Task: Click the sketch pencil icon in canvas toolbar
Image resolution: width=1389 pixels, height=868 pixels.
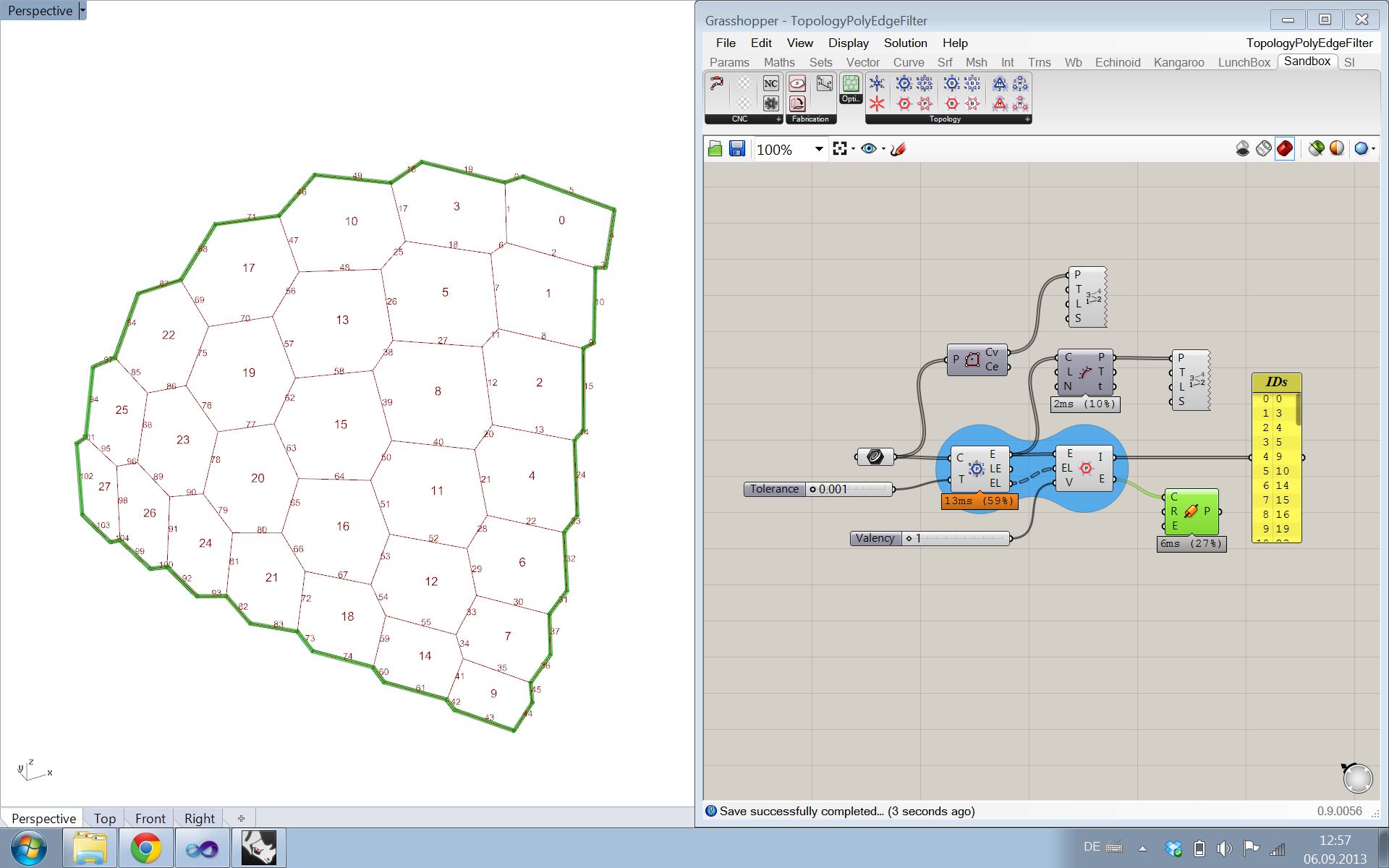Action: (x=898, y=149)
